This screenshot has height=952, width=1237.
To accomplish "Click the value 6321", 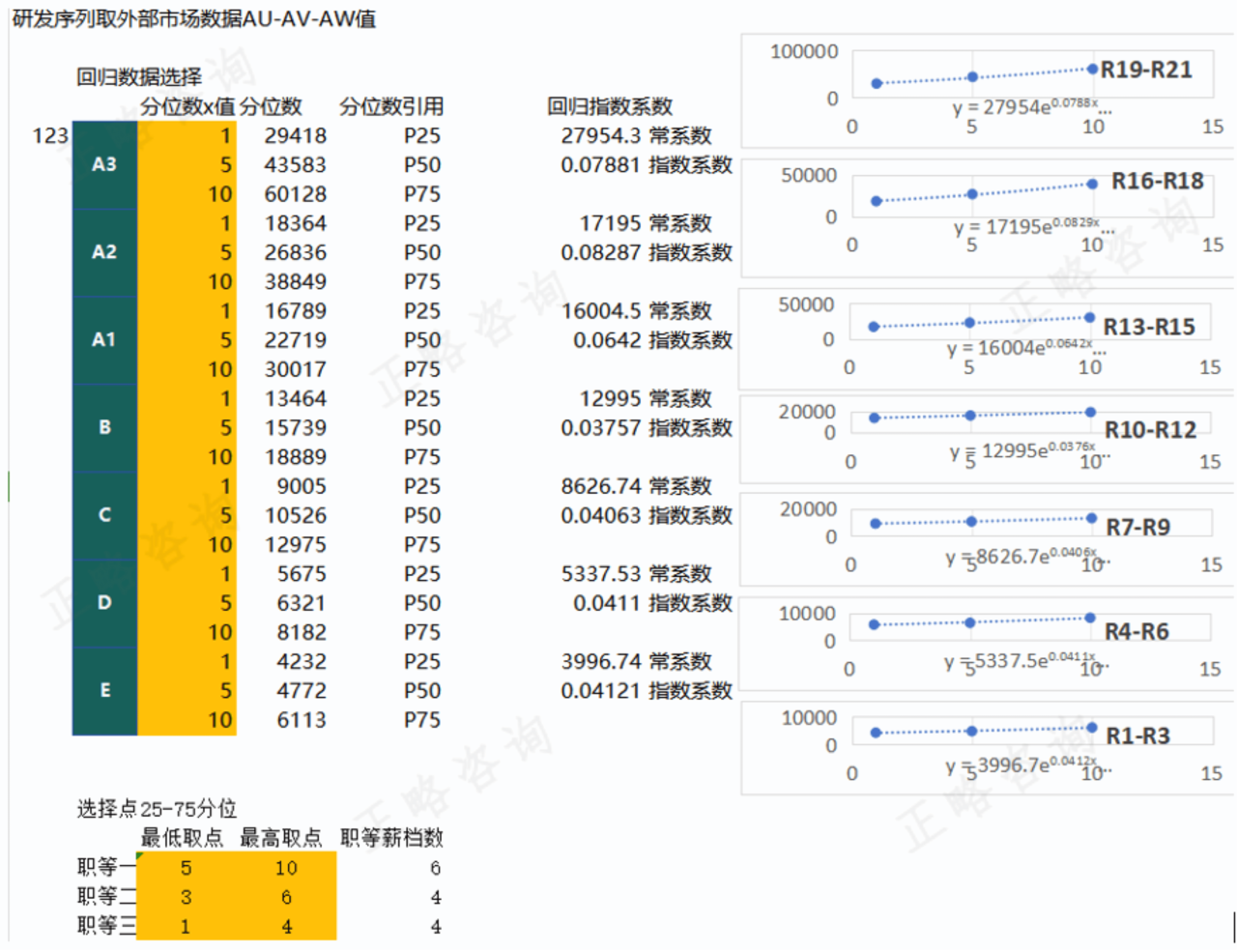I will 302,603.
